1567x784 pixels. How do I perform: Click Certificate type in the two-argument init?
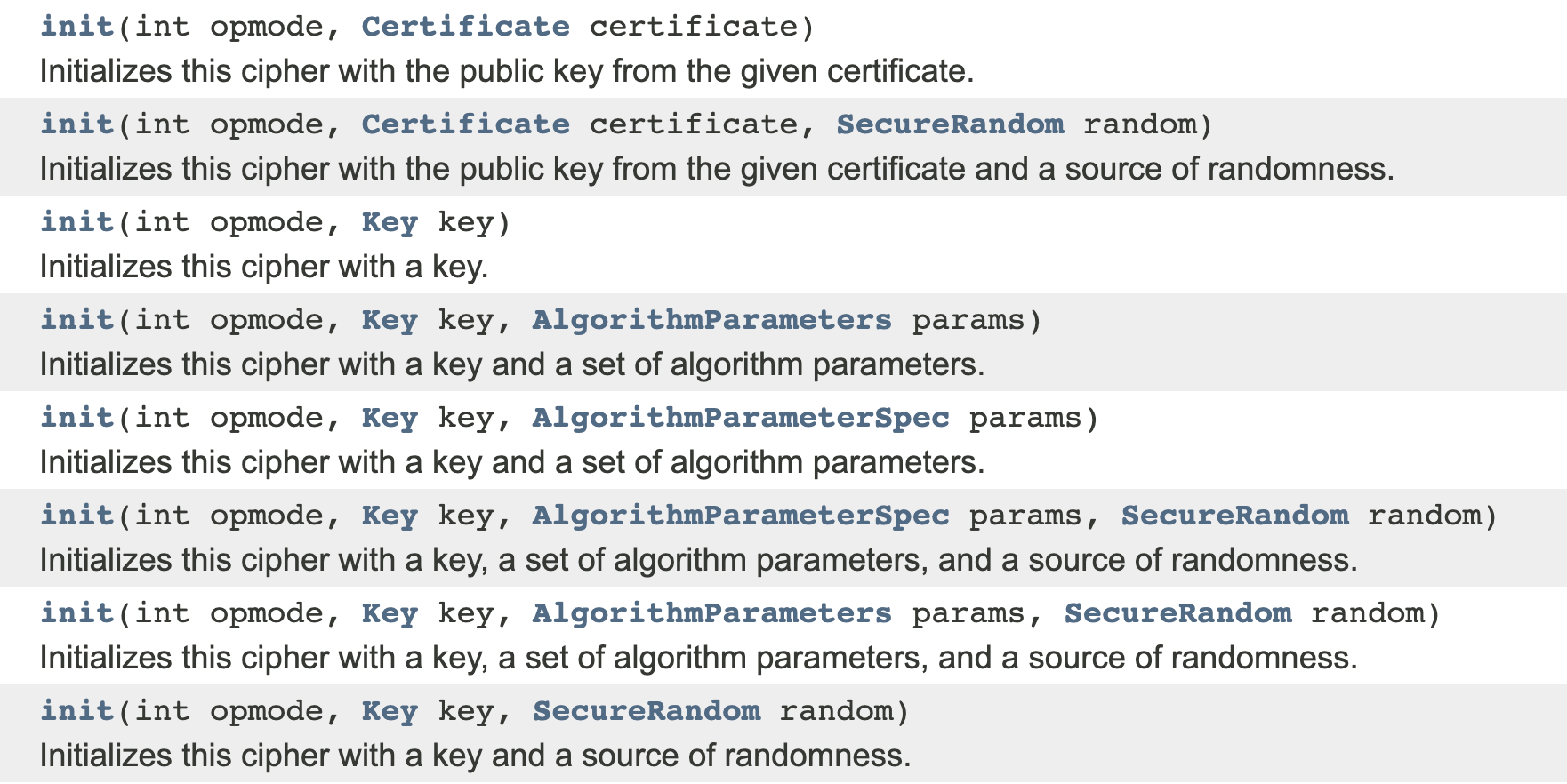tap(465, 27)
